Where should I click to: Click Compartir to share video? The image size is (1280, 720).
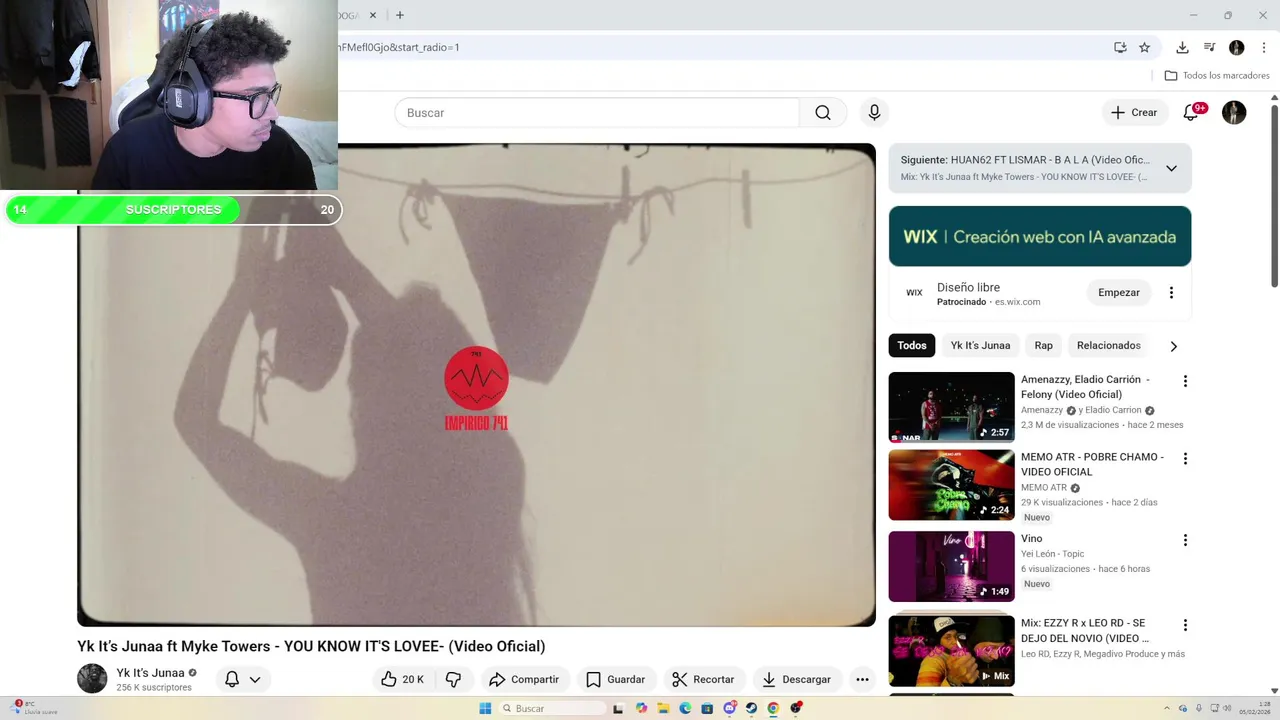click(x=524, y=679)
